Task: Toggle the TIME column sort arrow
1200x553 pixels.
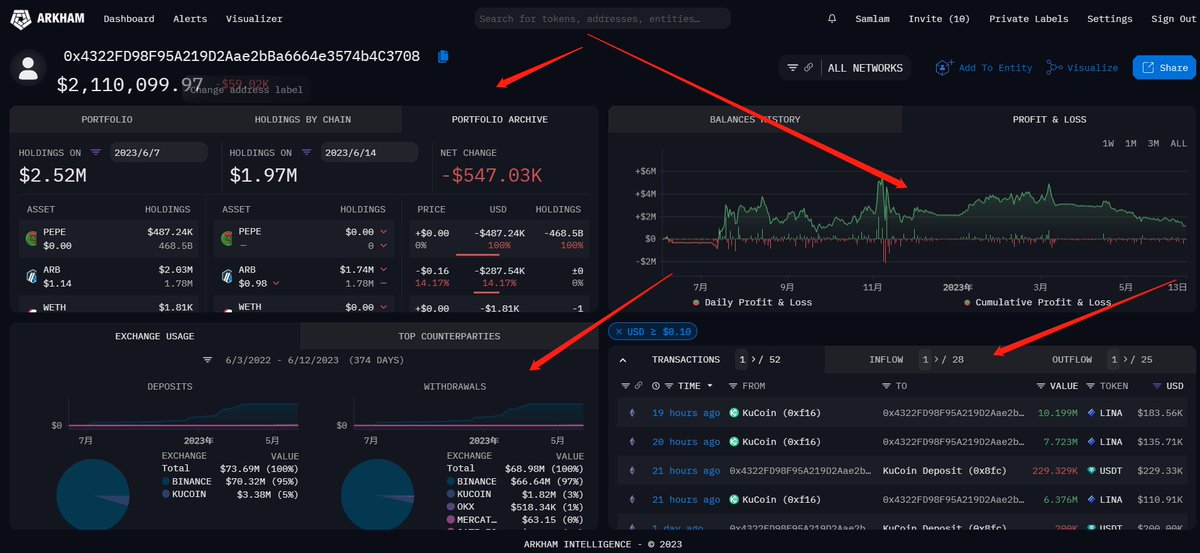Action: tap(710, 385)
